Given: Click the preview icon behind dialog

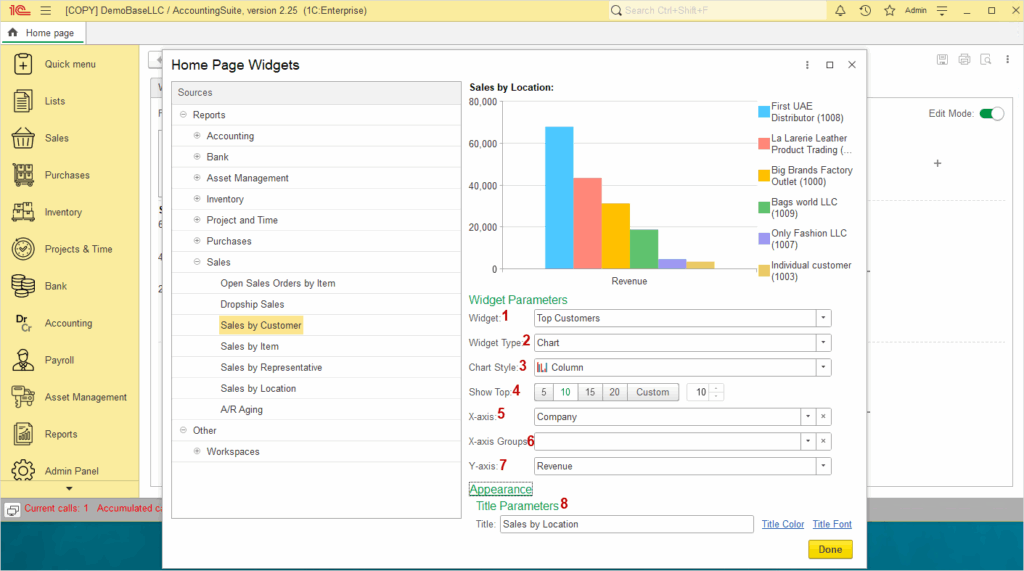Looking at the screenshot, I should pyautogui.click(x=986, y=59).
